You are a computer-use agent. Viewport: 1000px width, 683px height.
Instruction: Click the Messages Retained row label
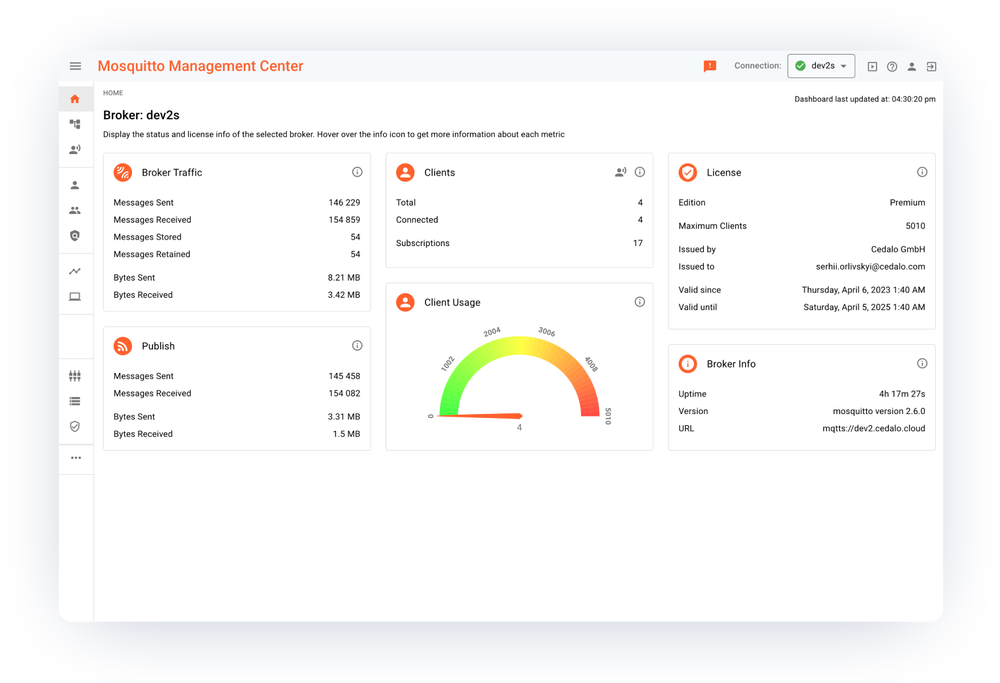click(x=152, y=254)
